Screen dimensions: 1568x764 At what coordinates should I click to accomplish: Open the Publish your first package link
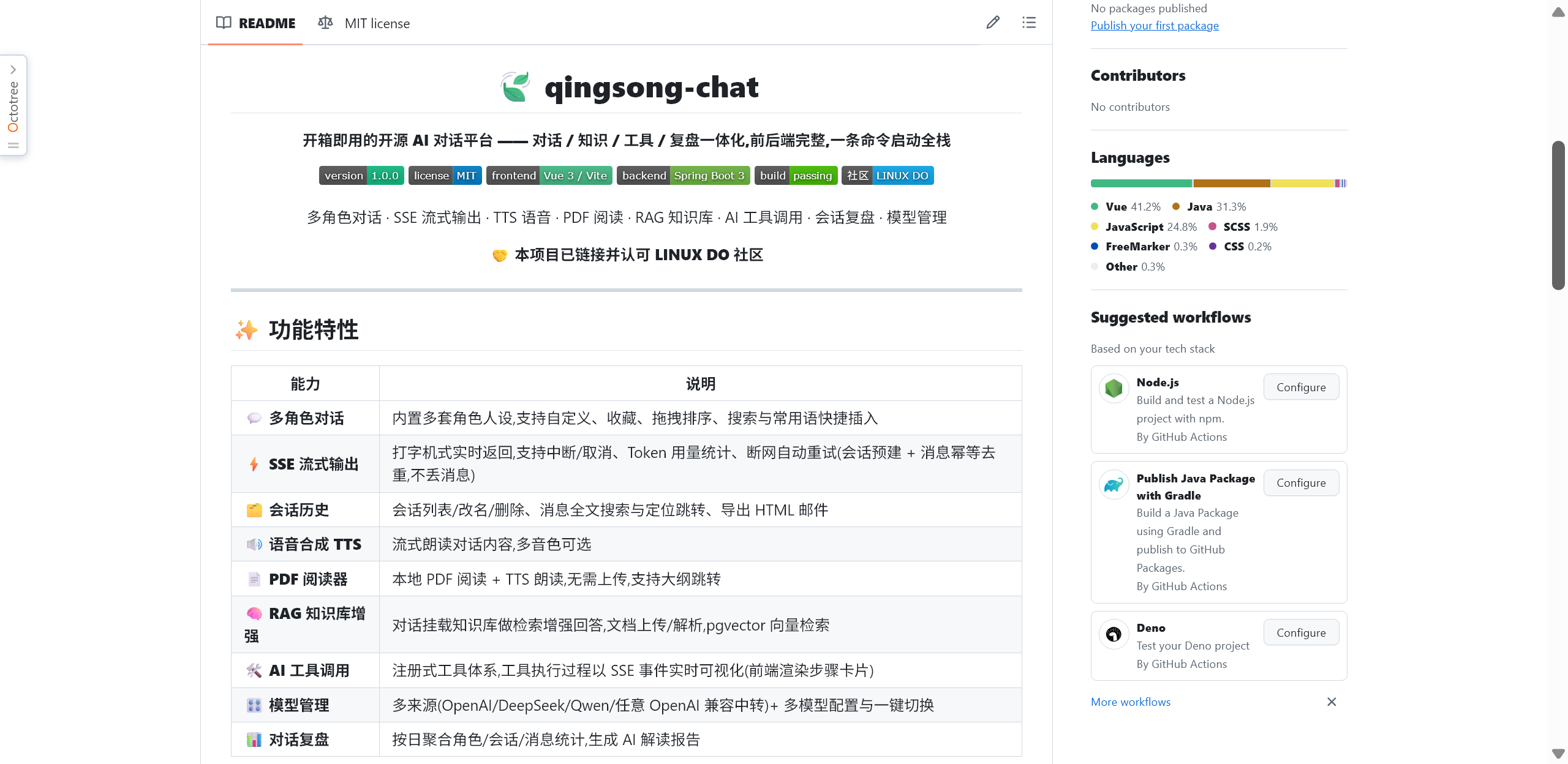1155,26
